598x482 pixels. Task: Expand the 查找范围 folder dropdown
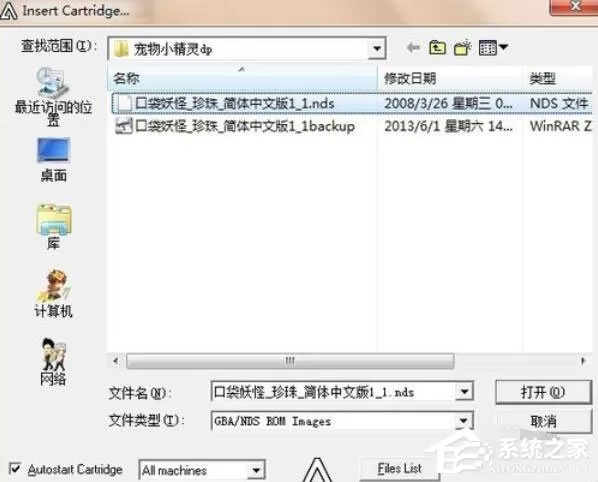377,49
